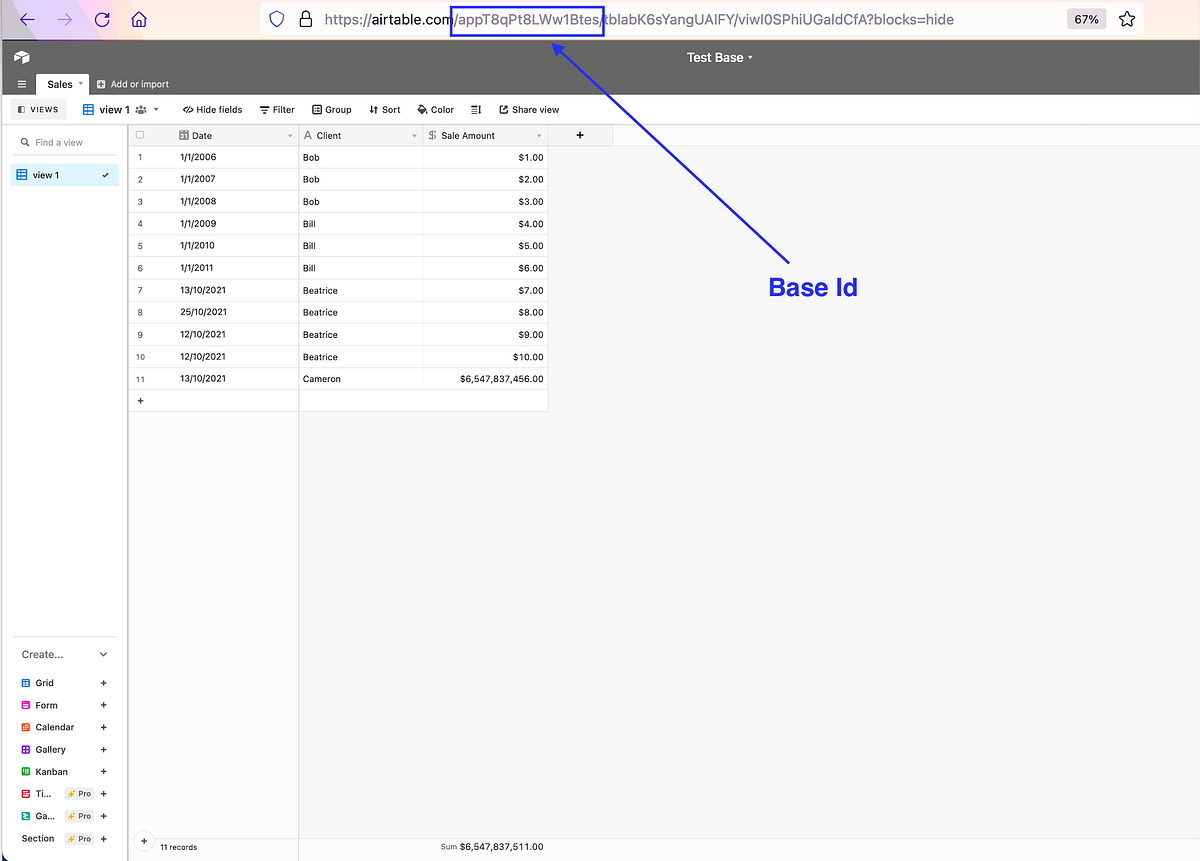Image resolution: width=1200 pixels, height=861 pixels.
Task: Open the Hide fields menu
Action: 212,109
